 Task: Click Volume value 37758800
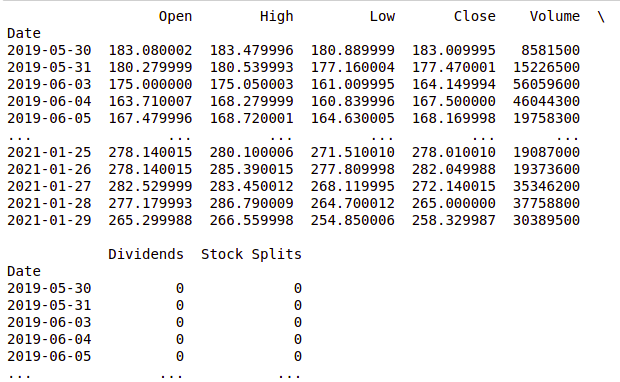[x=546, y=203]
